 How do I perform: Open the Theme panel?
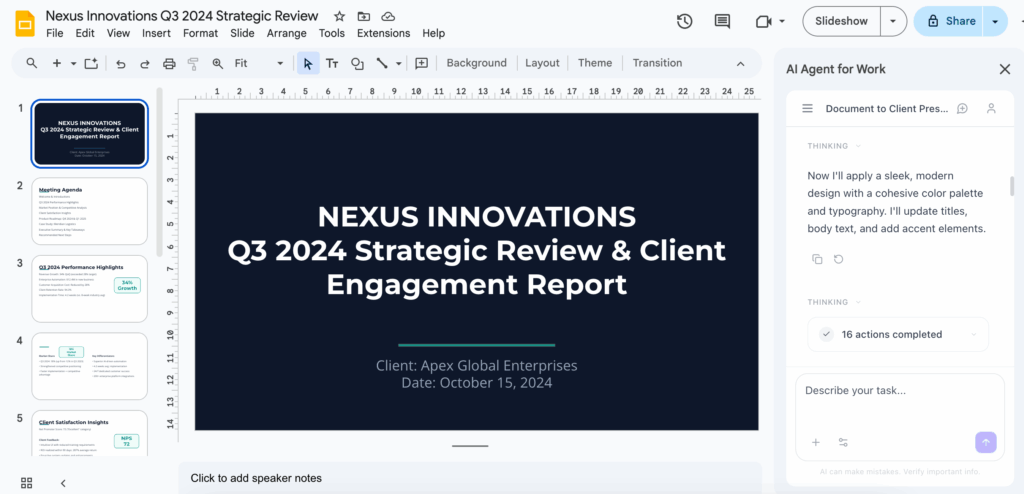(x=595, y=63)
